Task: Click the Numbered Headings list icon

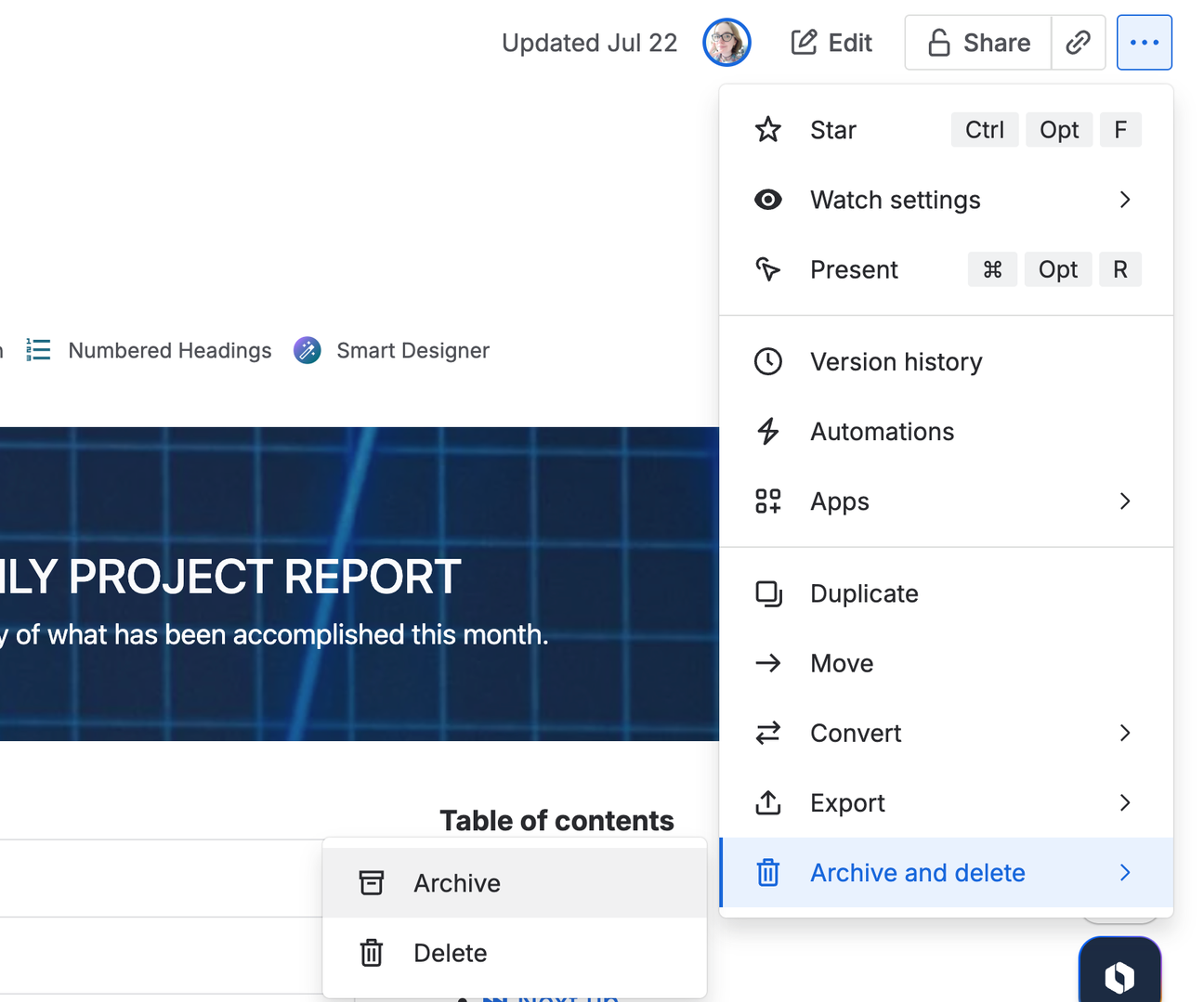Action: pyautogui.click(x=38, y=350)
